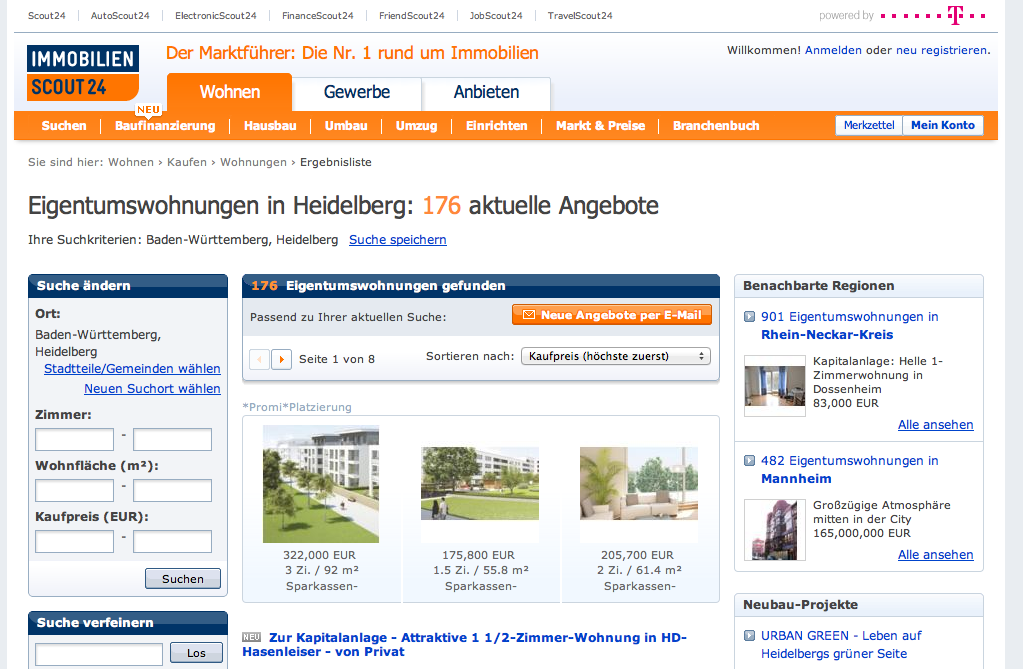Click the Anmelden link
This screenshot has height=669, width=1023.
(833, 50)
